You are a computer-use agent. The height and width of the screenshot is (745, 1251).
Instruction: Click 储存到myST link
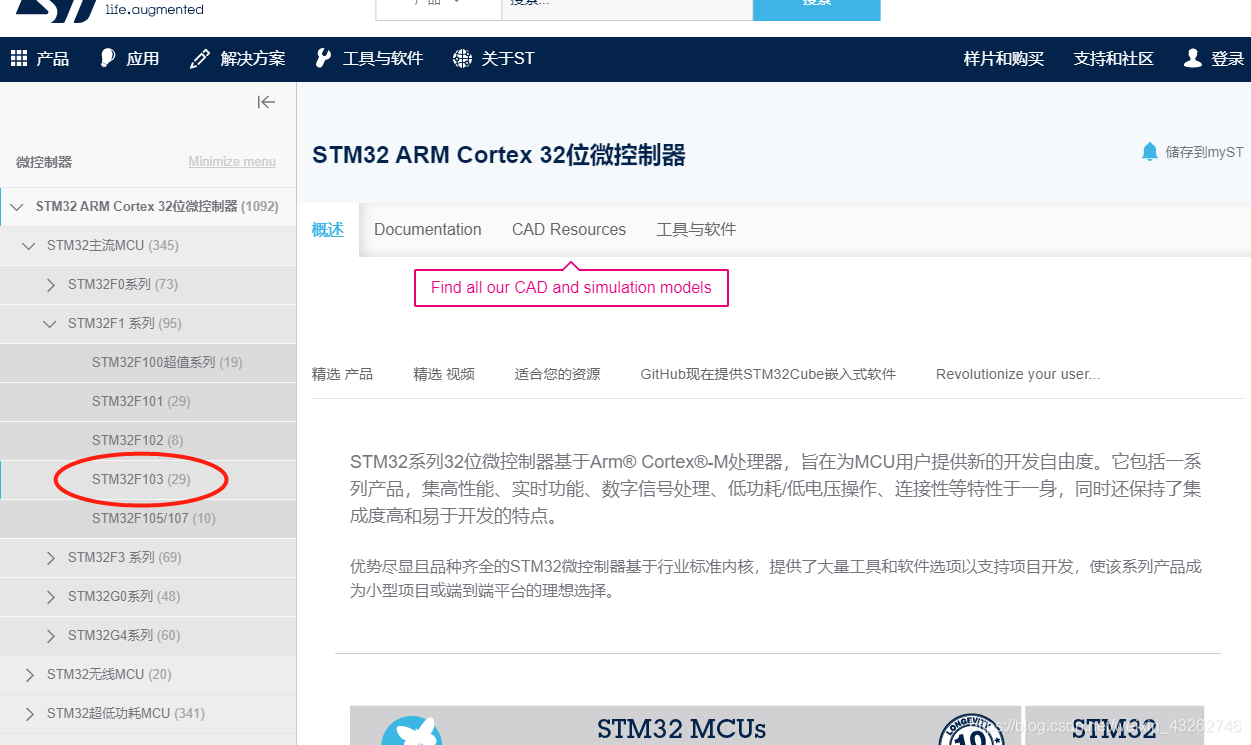pyautogui.click(x=1204, y=152)
